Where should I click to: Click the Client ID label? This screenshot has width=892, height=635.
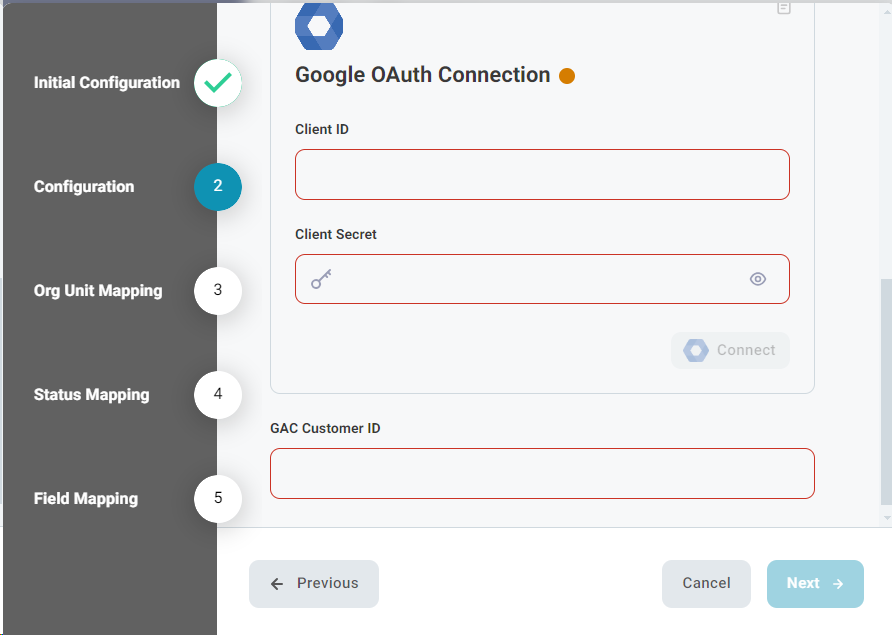(322, 130)
